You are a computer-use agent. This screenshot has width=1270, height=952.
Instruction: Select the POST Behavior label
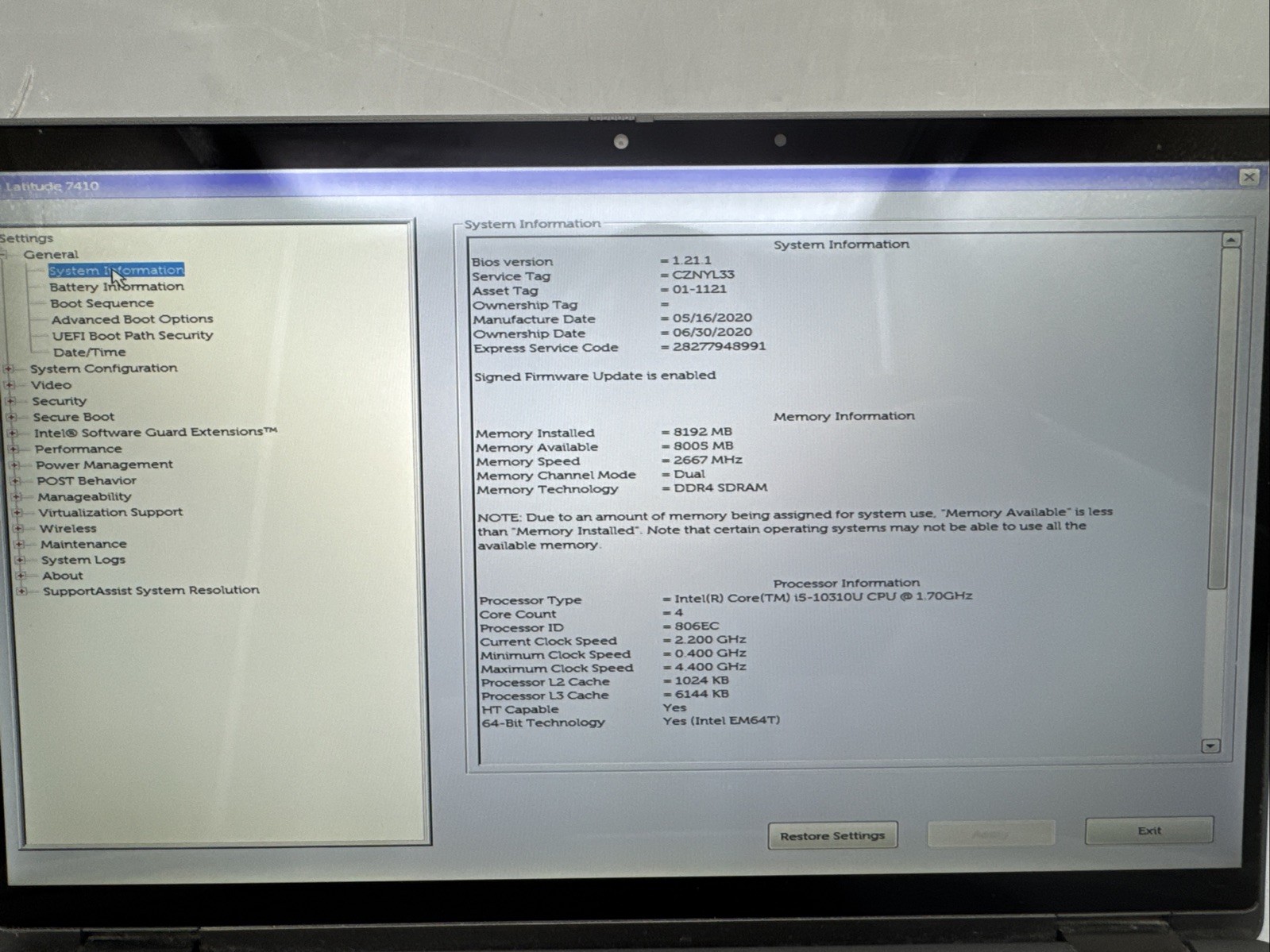pos(87,480)
